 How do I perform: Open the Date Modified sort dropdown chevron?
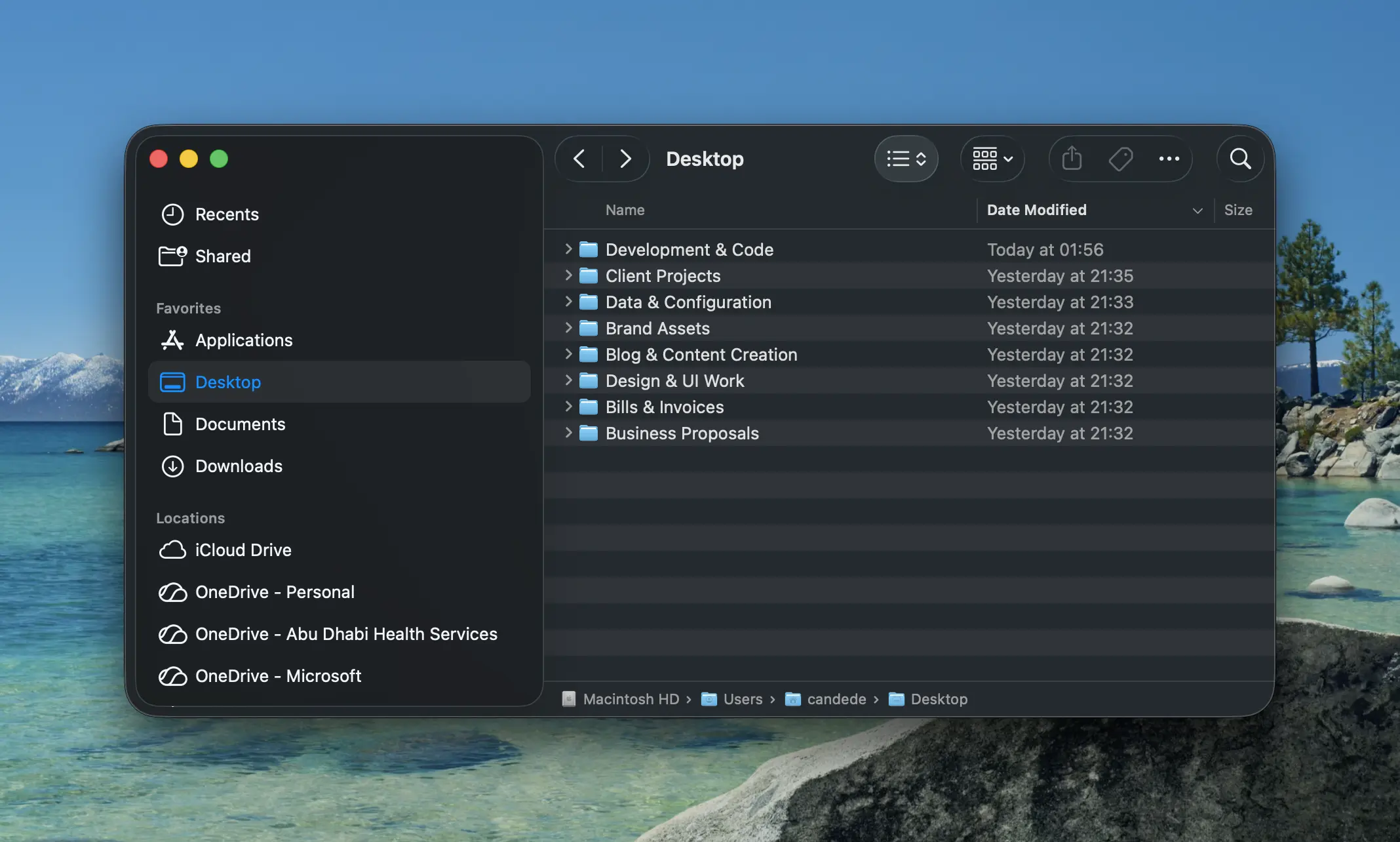point(1197,210)
